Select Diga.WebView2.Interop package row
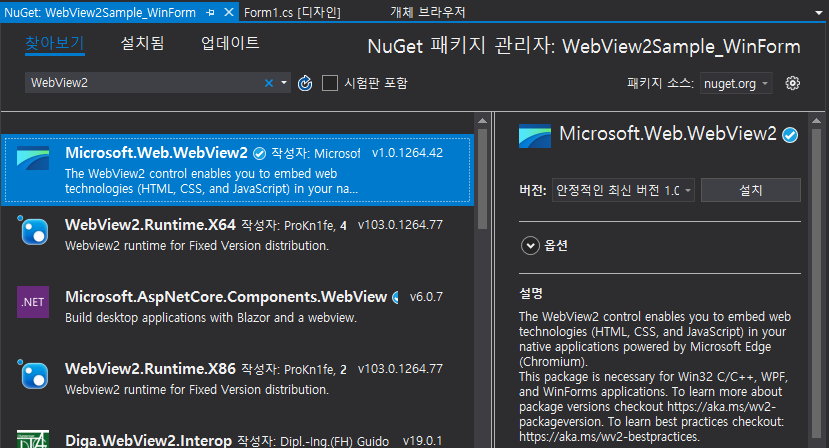This screenshot has height=448, width=829. [x=237, y=437]
